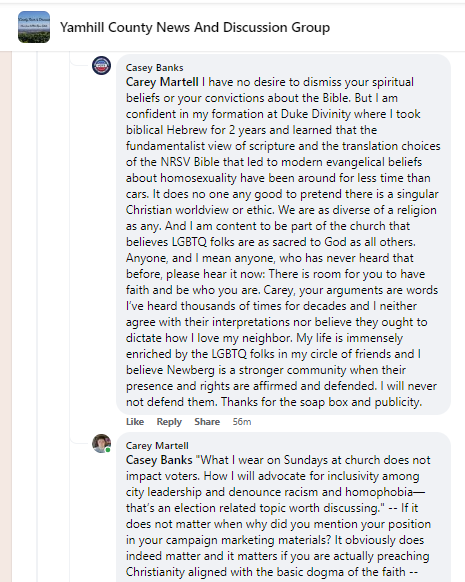This screenshot has height=582, width=465.
Task: Open Yamhill County News And Discussion Group title
Action: [x=195, y=27]
